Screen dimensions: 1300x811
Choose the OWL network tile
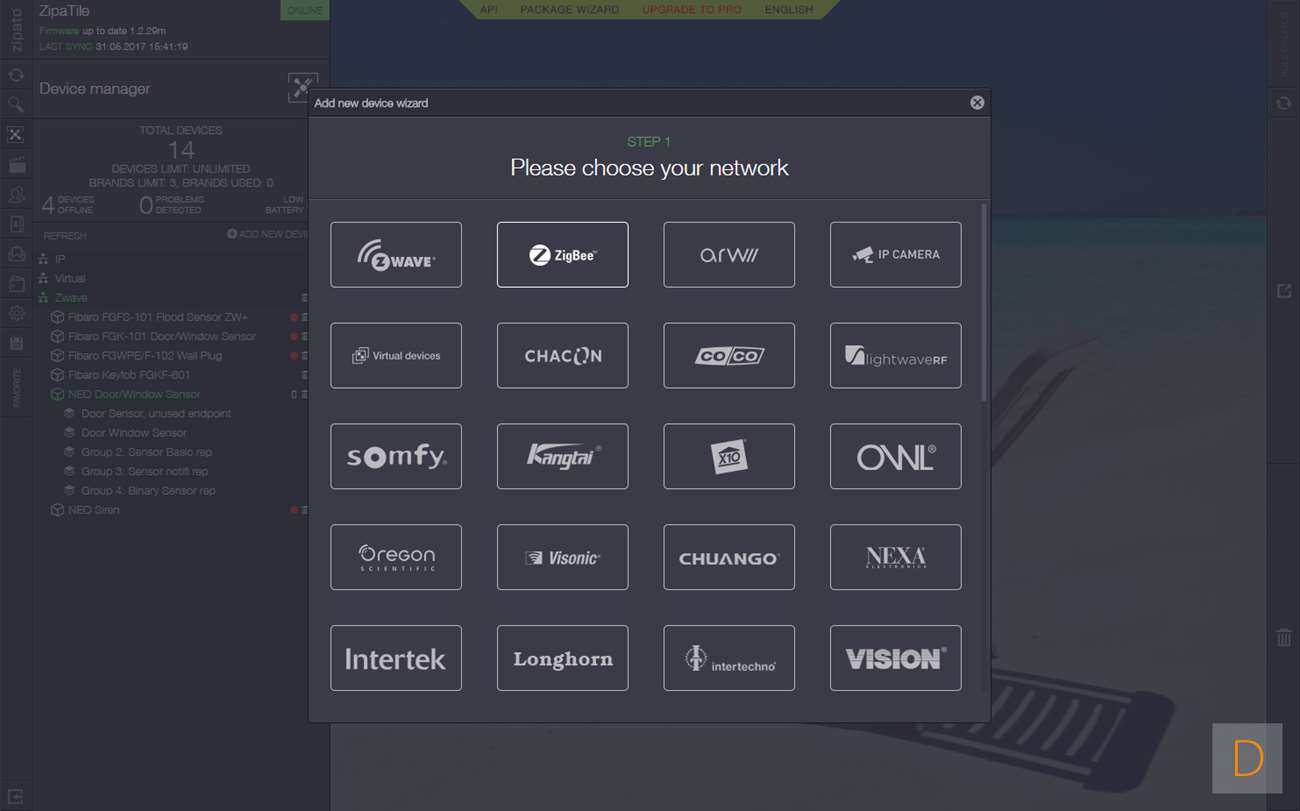pyautogui.click(x=896, y=457)
